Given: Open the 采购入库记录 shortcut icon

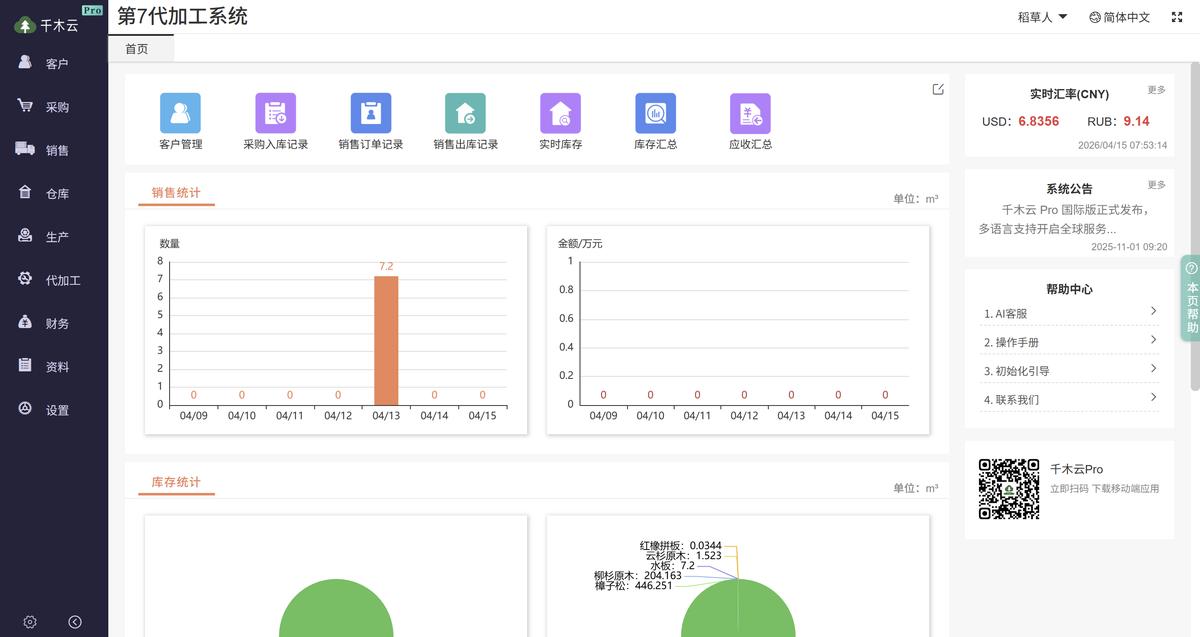Looking at the screenshot, I should (275, 113).
